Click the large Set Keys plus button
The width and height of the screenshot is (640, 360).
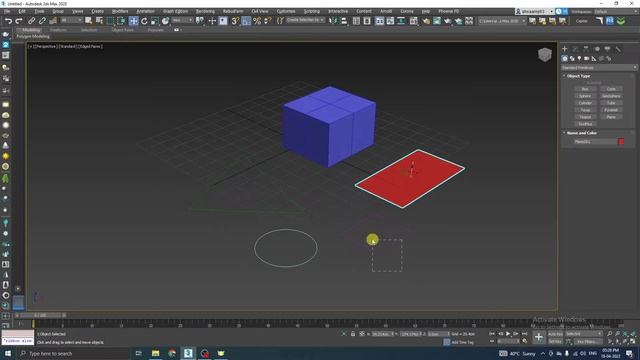pos(539,337)
